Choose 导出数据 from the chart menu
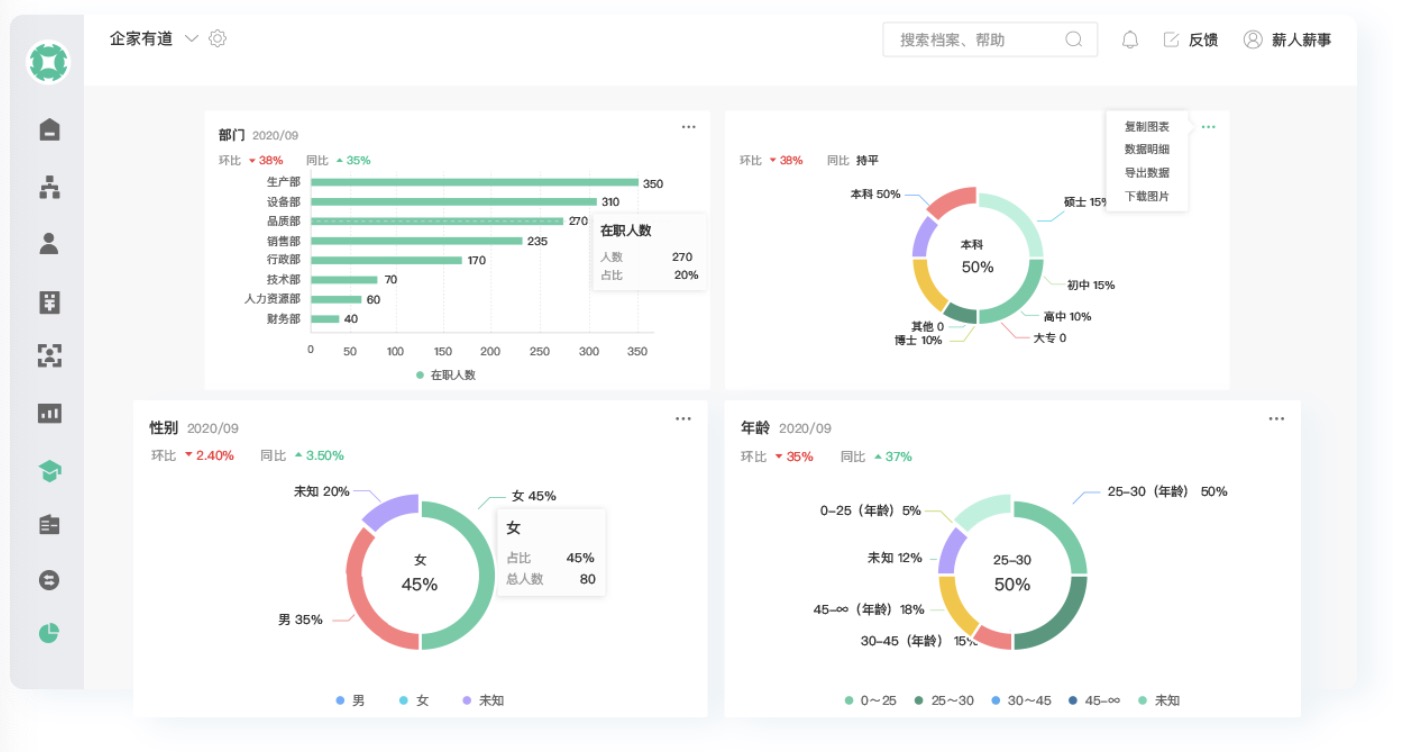This screenshot has height=752, width=1416. [x=1147, y=173]
